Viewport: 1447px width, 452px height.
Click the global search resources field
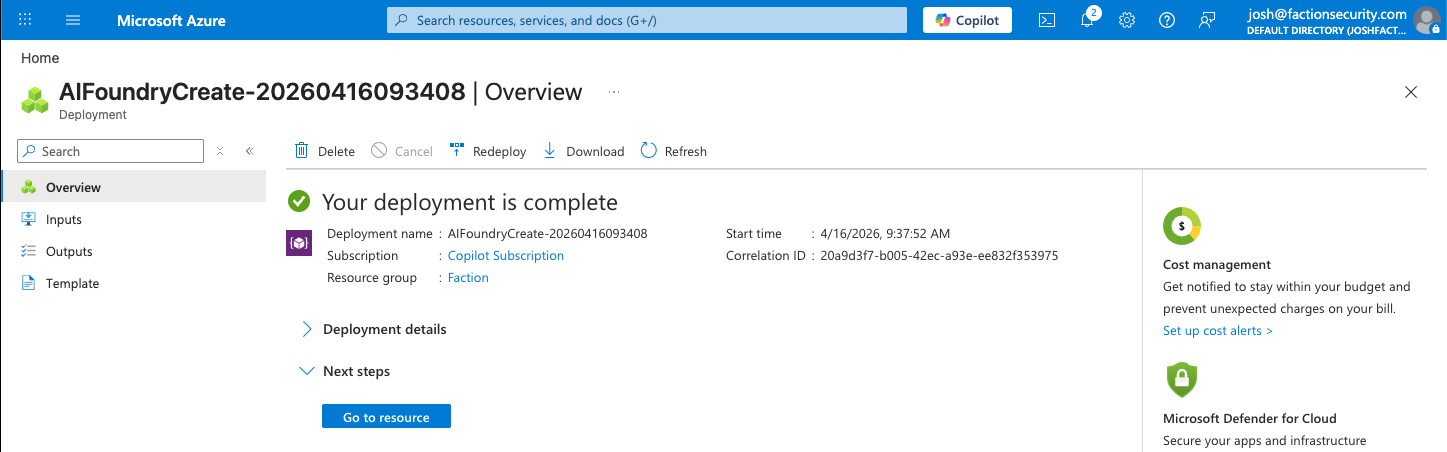[x=646, y=20]
